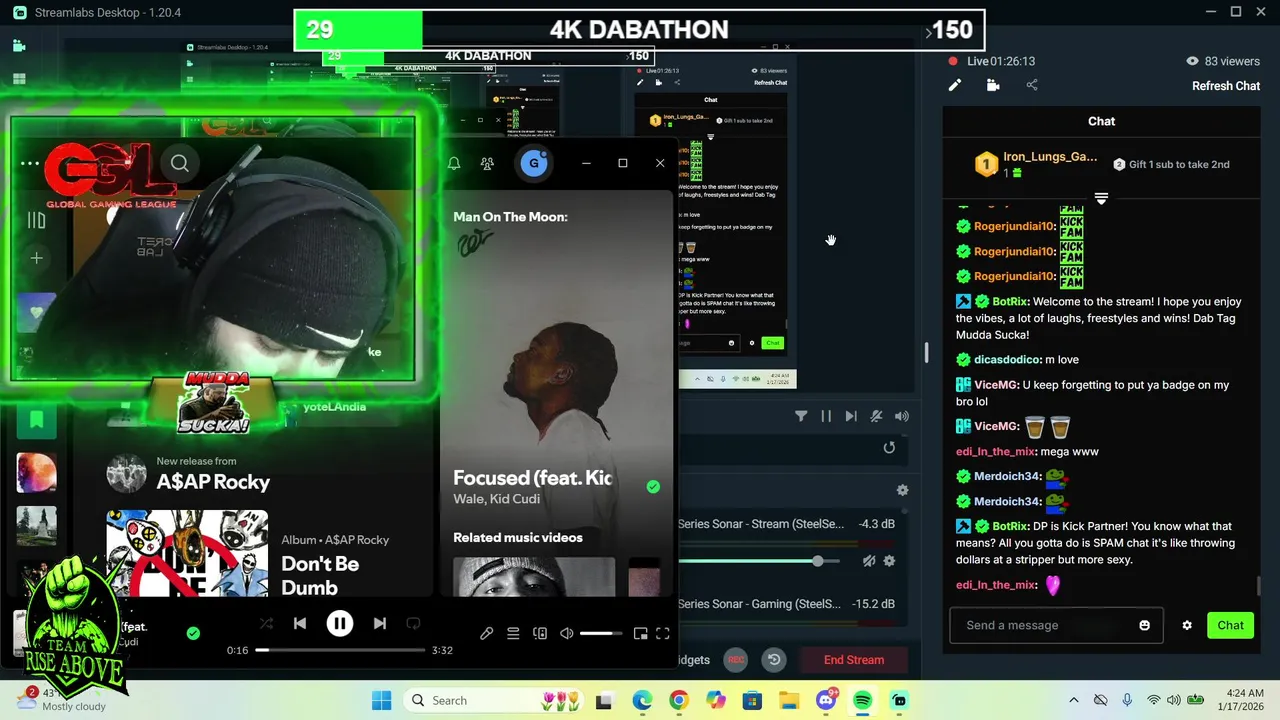
Task: Click the filter funnel icon
Action: (801, 416)
